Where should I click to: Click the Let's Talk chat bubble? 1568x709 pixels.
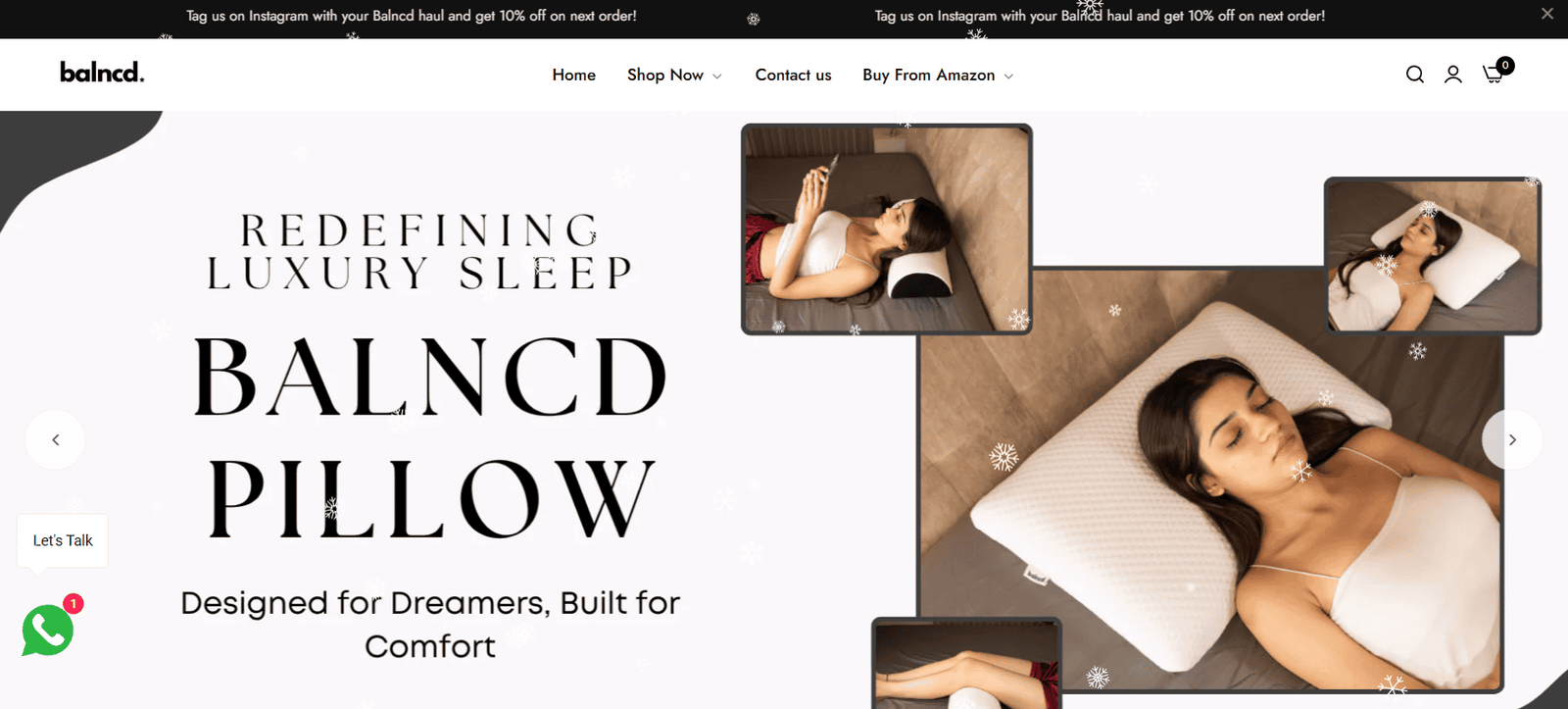pyautogui.click(x=63, y=540)
